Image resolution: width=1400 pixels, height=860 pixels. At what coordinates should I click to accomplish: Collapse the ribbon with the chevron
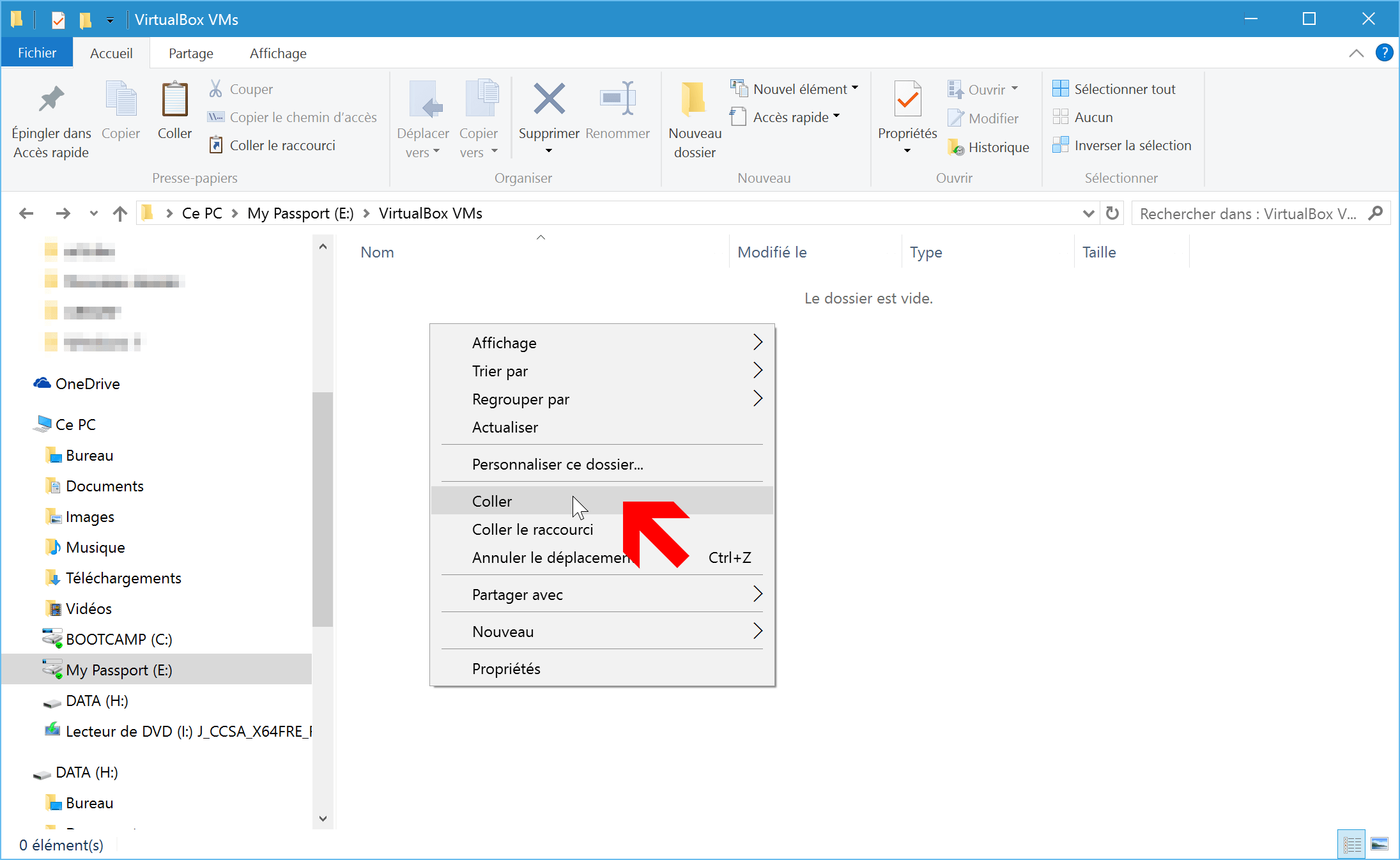(1356, 53)
